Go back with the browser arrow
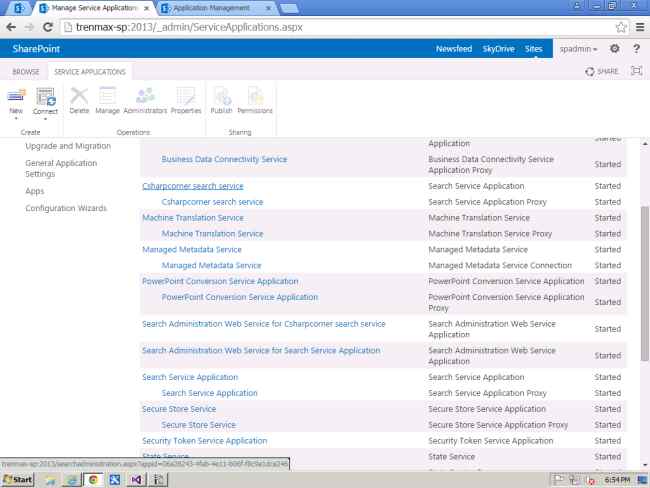This screenshot has height=488, width=650. [x=11, y=27]
